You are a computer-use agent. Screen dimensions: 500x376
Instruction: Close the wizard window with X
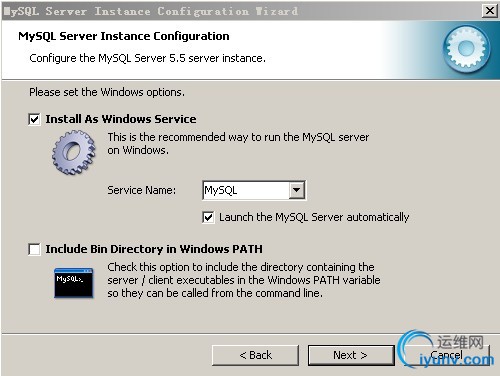(x=490, y=11)
